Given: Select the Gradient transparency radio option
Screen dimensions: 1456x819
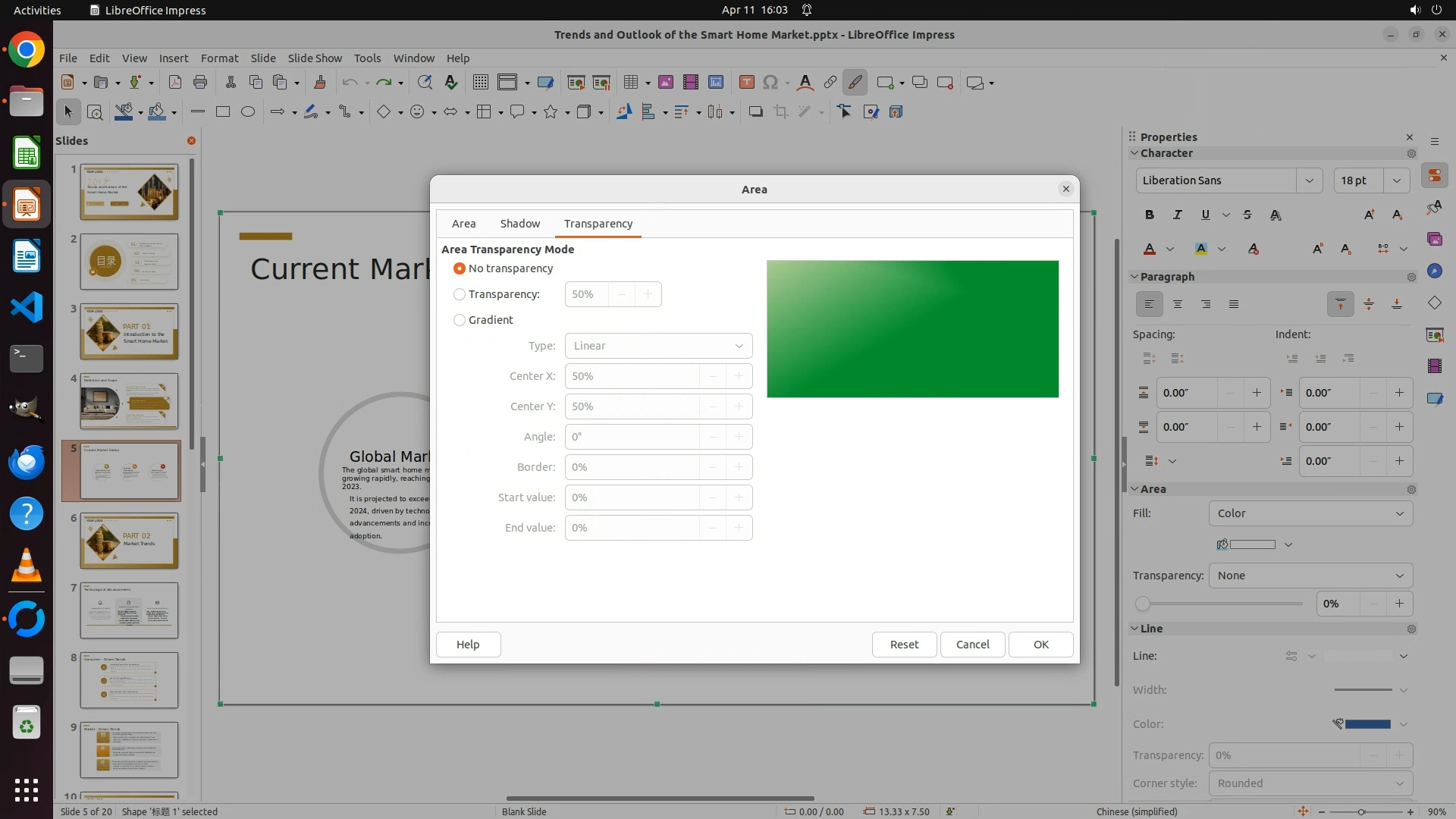Looking at the screenshot, I should point(460,320).
